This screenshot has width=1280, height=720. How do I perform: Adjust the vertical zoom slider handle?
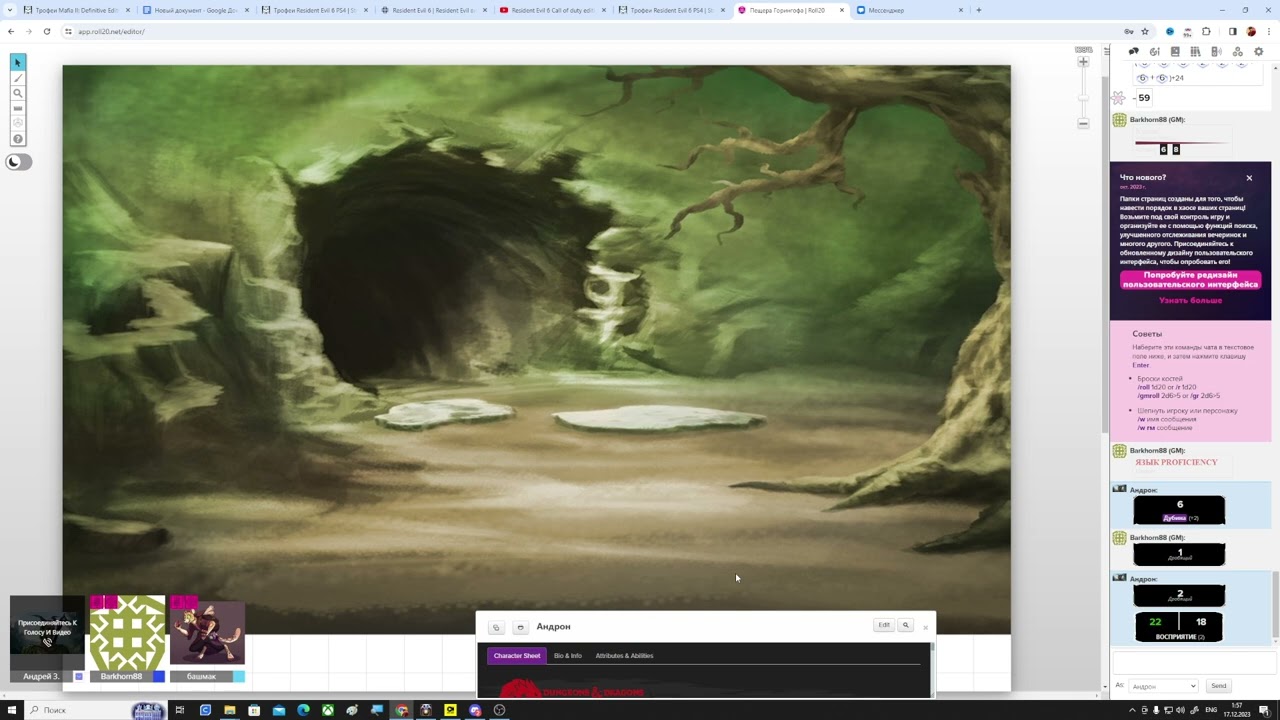pos(1083,97)
